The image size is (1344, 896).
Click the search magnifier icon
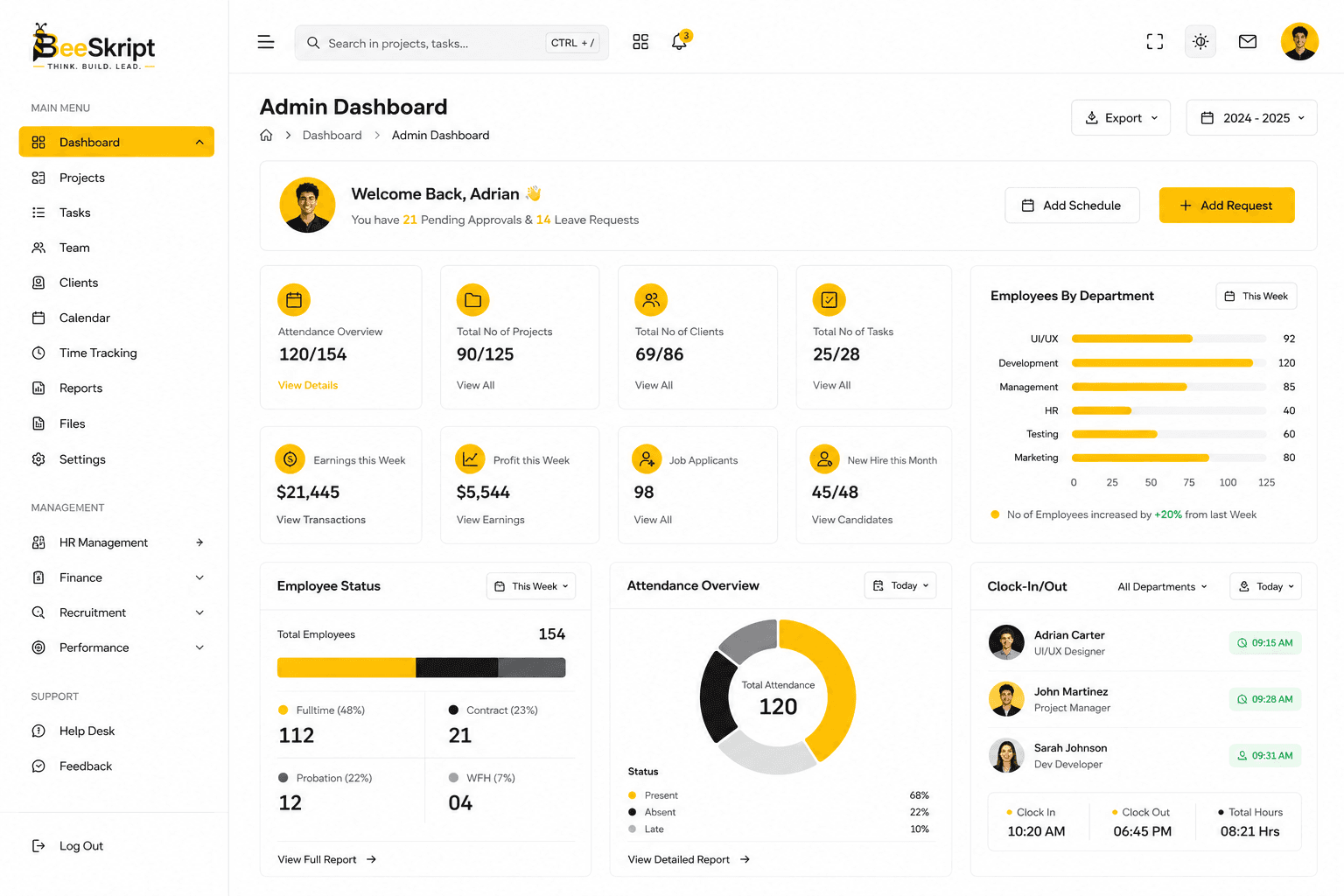coord(313,43)
